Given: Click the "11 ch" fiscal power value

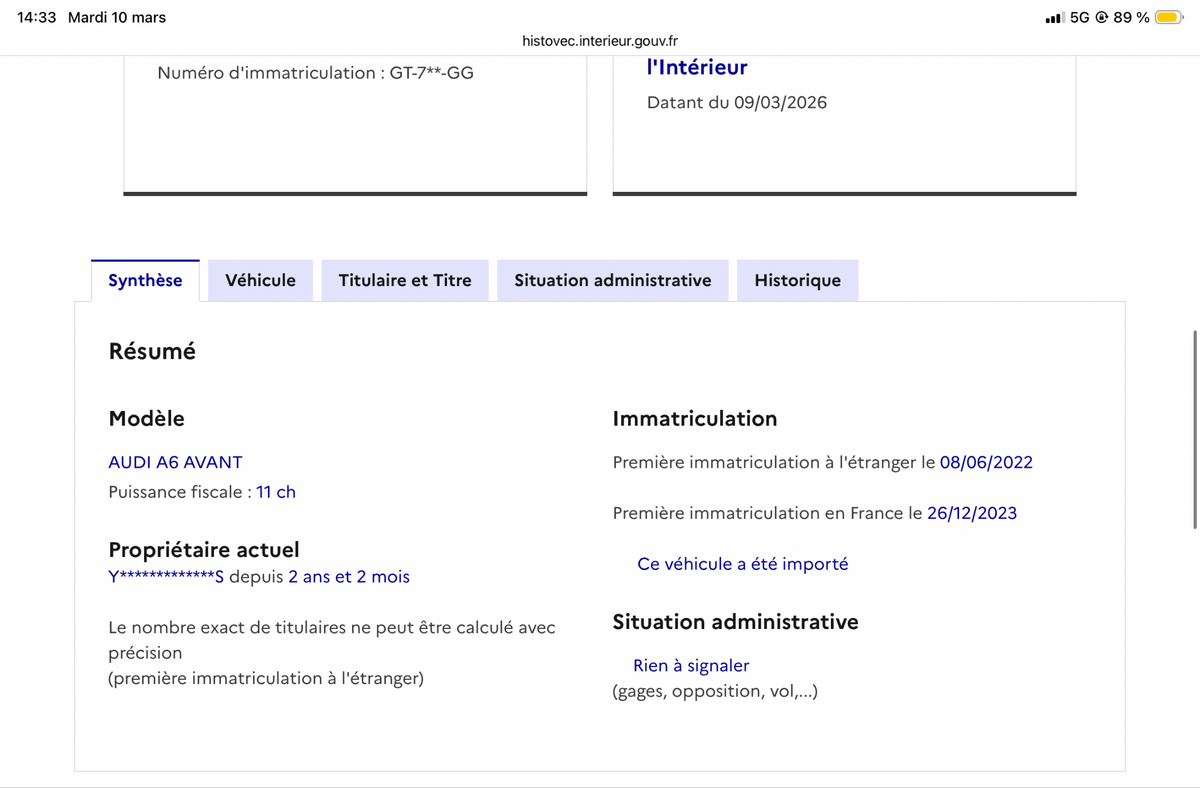Looking at the screenshot, I should pyautogui.click(x=276, y=492).
